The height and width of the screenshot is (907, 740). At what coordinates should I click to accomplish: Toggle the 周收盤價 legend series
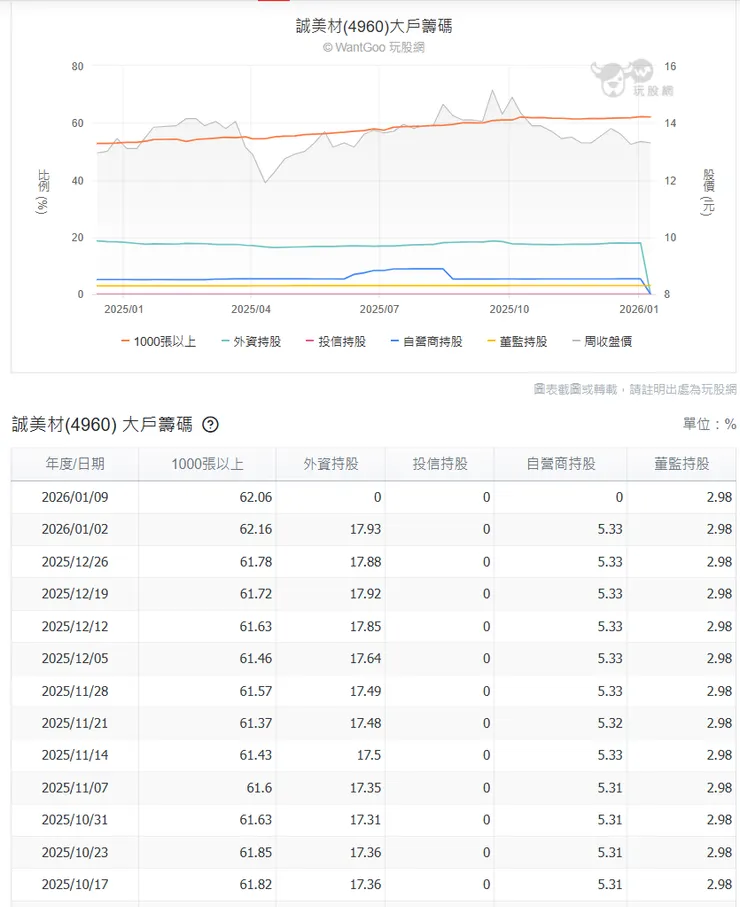602,342
